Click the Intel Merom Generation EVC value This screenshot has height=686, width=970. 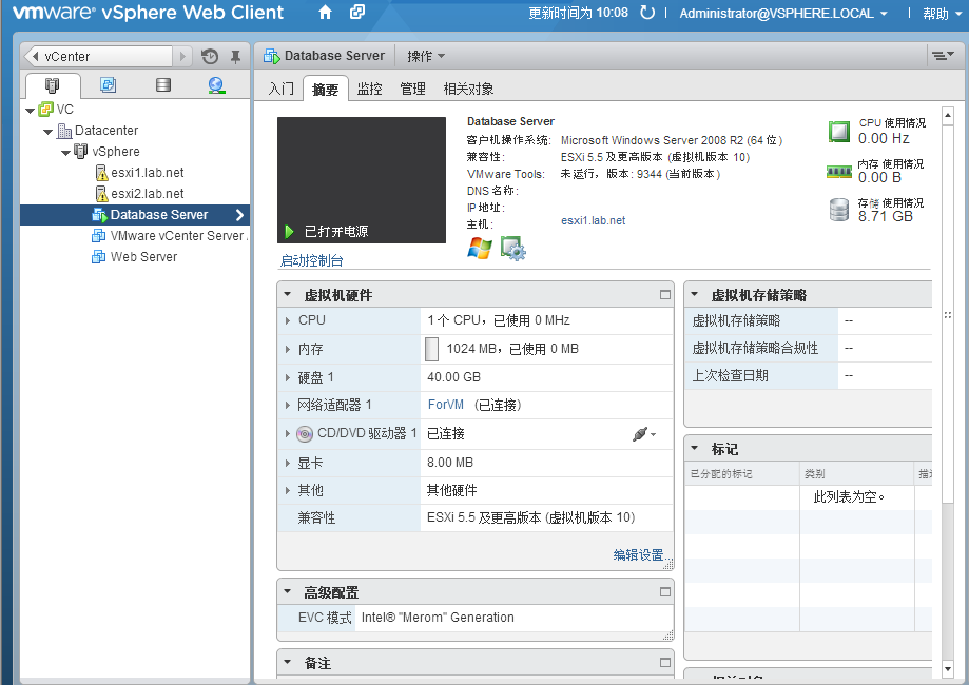[x=437, y=617]
